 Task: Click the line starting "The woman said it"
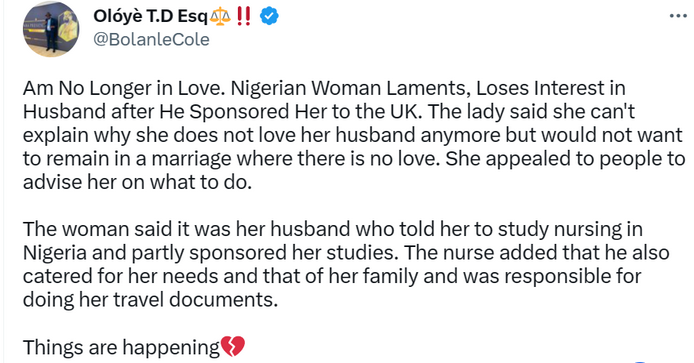332,229
